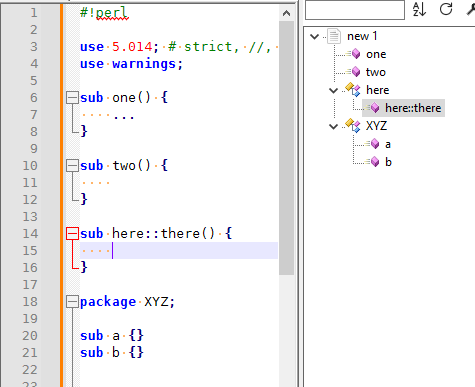Fold the 'sub two()' code block

(72, 166)
